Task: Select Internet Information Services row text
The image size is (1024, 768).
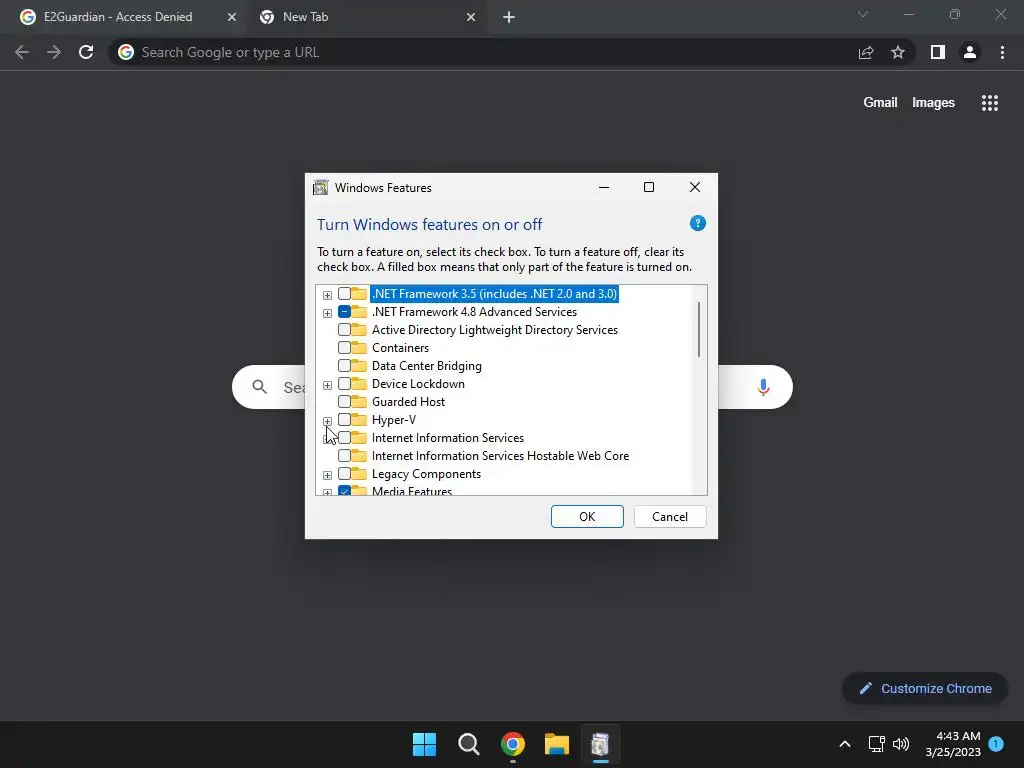Action: 447,438
